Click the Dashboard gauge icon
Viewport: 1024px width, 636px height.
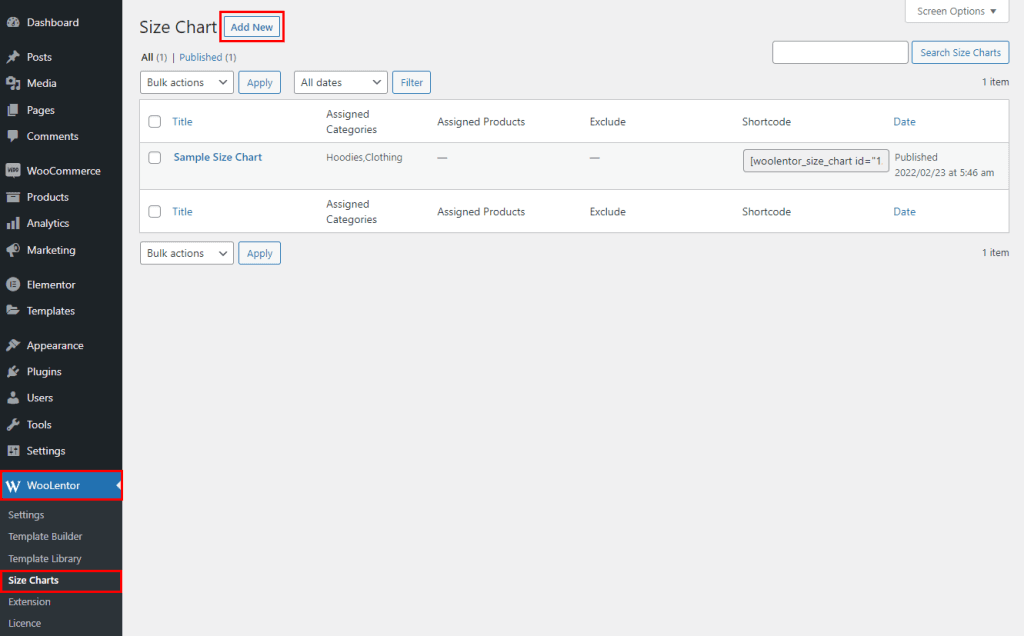pos(12,22)
